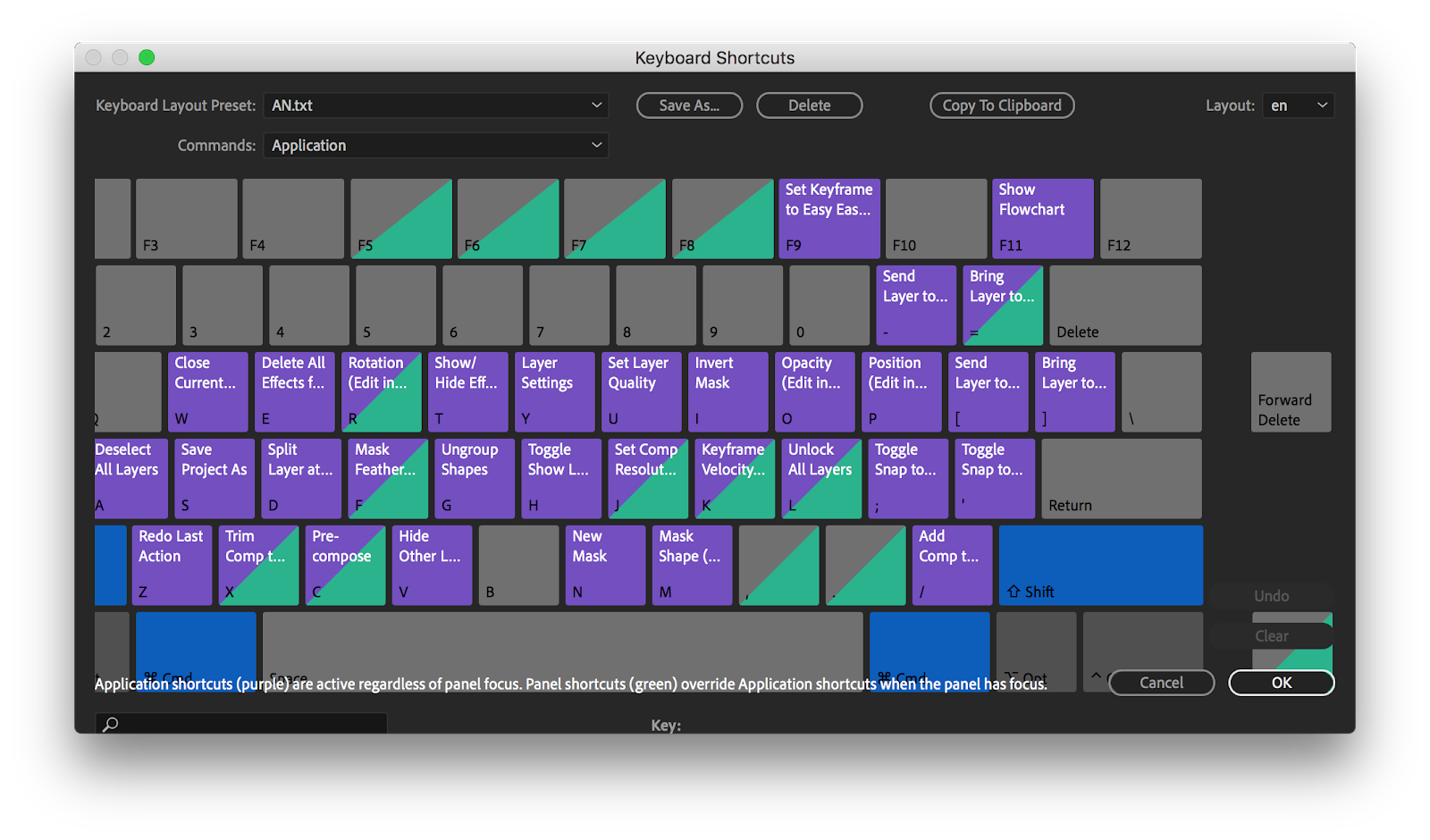Click the Layer Settings Y key
This screenshot has width=1430, height=840.
pyautogui.click(x=554, y=391)
